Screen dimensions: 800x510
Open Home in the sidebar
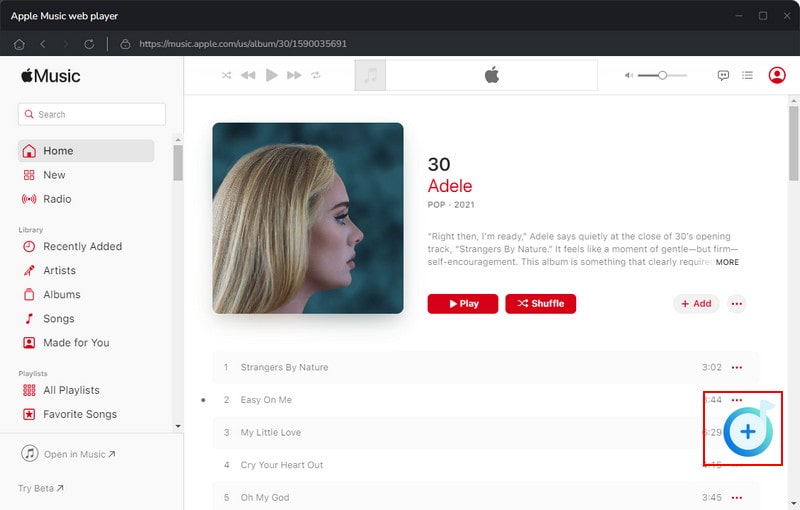coord(86,151)
